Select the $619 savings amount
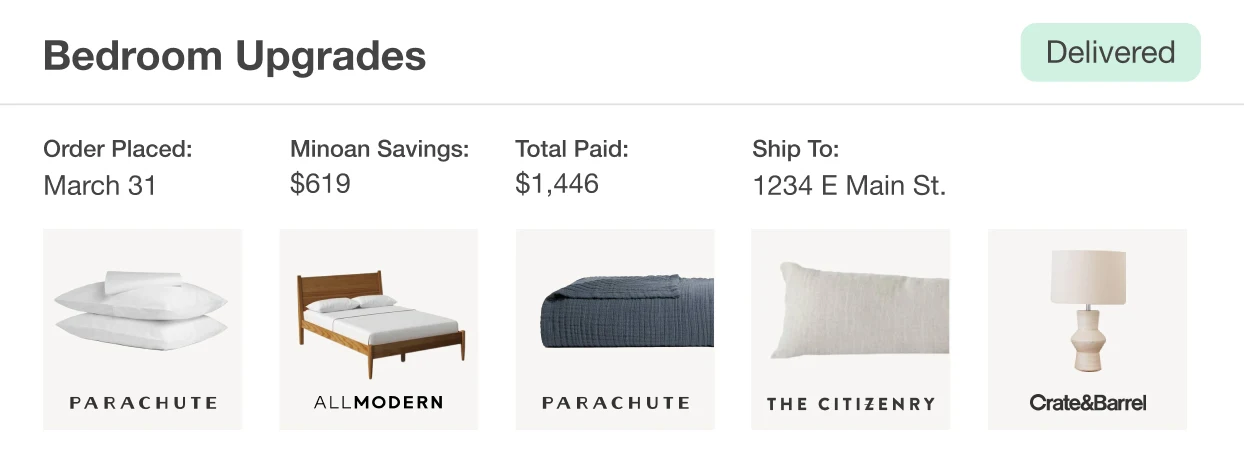This screenshot has width=1244, height=475. [320, 184]
